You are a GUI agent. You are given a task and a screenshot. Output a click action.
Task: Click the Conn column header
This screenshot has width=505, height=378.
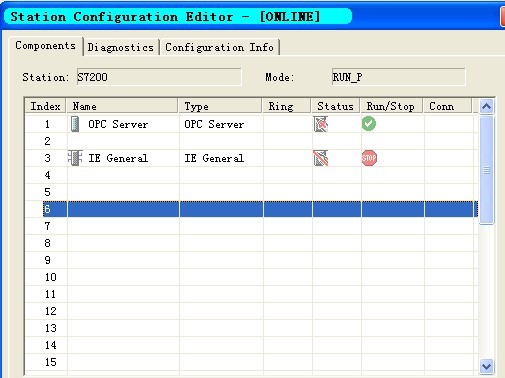(x=448, y=107)
